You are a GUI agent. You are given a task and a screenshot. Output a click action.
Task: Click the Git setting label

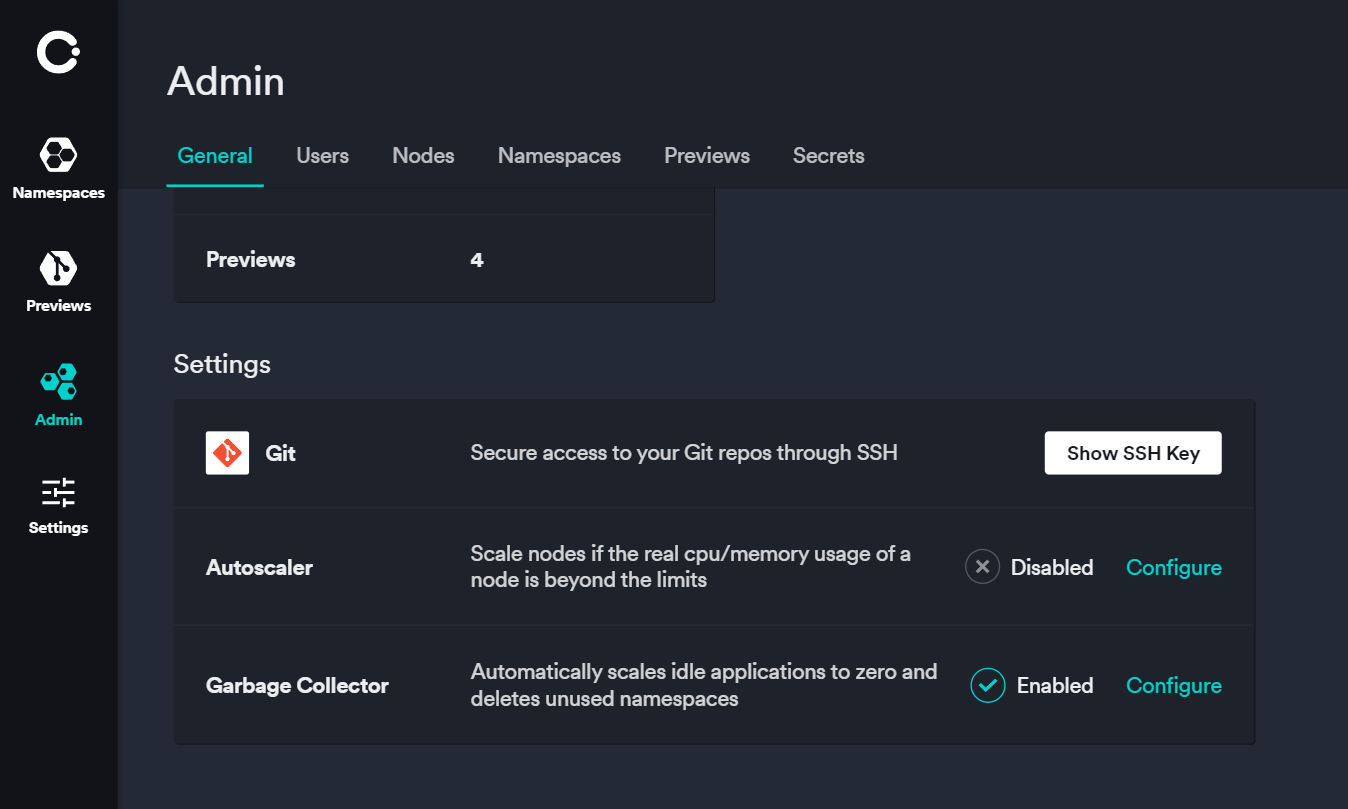280,453
